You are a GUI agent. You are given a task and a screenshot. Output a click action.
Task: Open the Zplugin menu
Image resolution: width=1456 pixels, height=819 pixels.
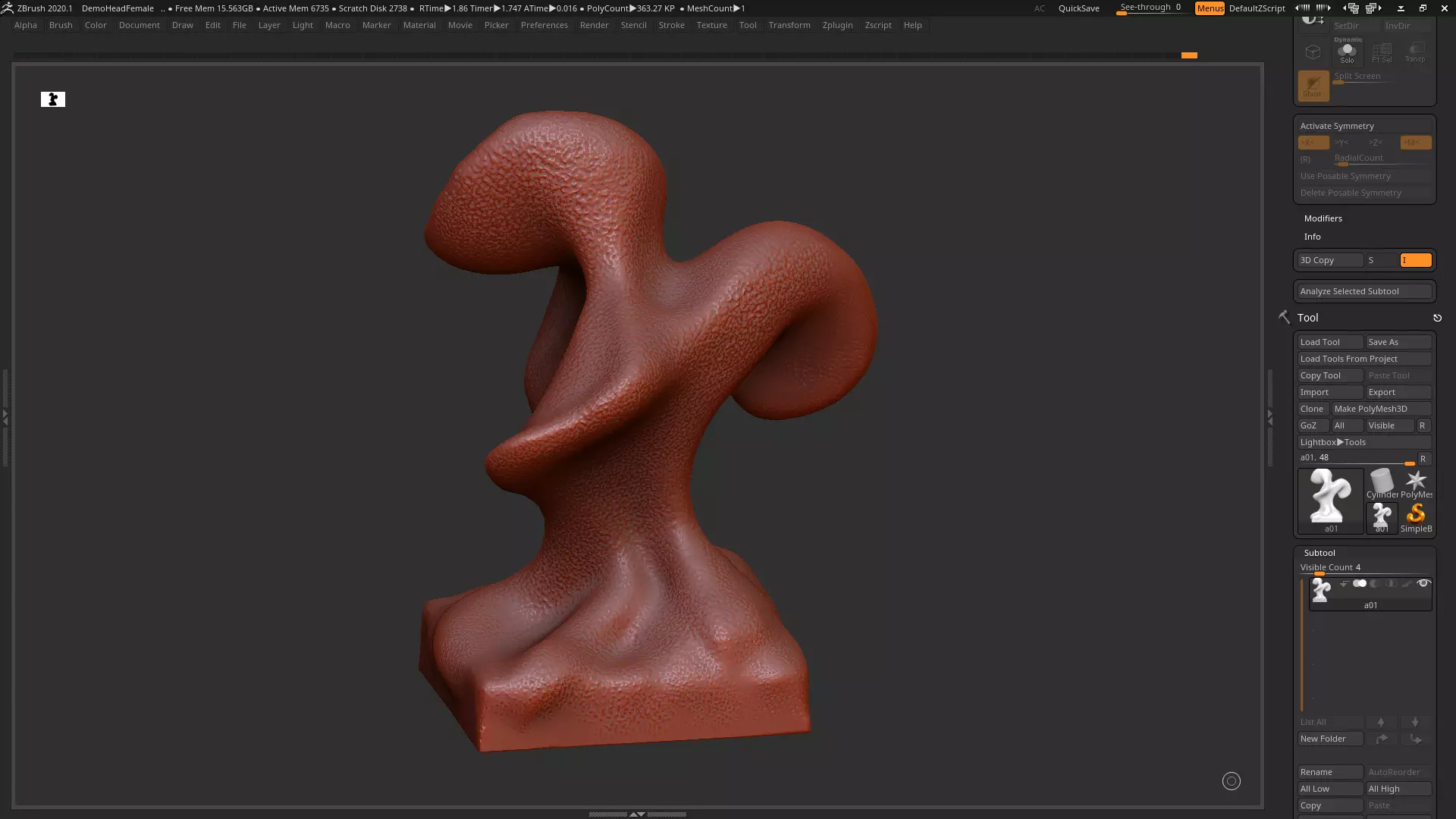tap(837, 25)
